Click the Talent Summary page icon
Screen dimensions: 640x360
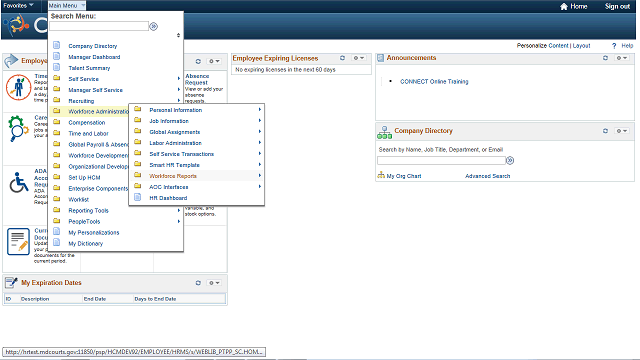(x=57, y=67)
